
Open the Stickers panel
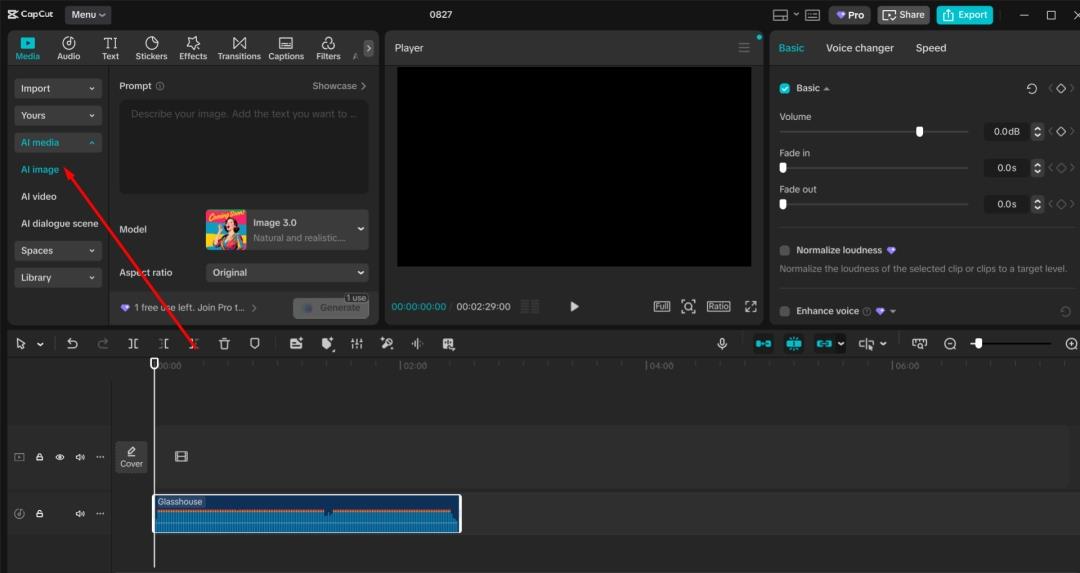pos(151,48)
